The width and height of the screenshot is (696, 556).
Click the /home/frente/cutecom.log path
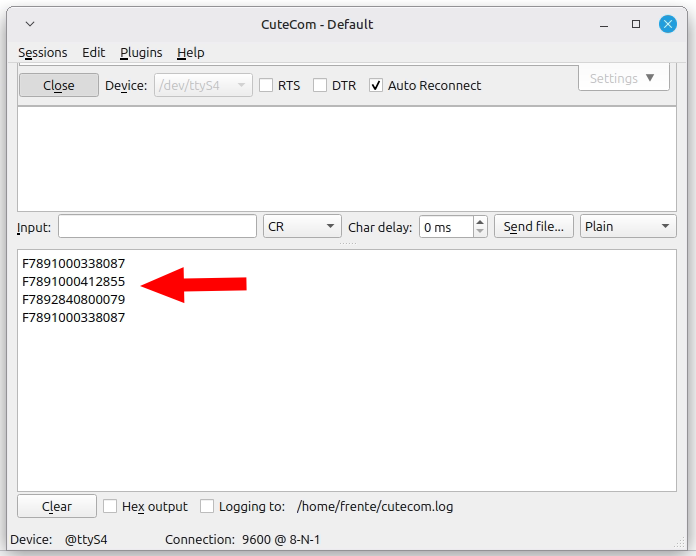(x=375, y=506)
